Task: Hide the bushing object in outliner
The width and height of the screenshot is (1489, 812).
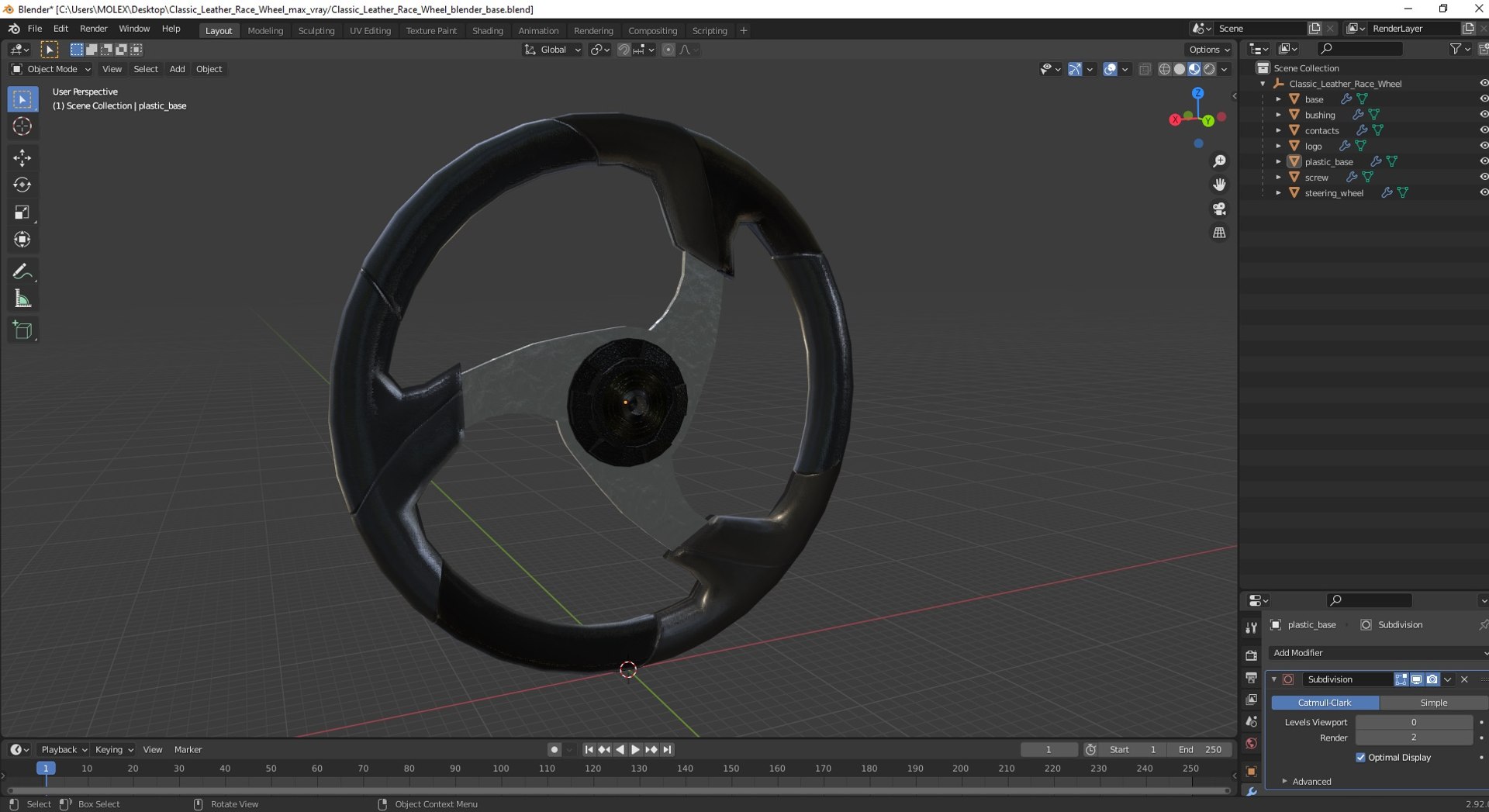Action: click(x=1483, y=114)
